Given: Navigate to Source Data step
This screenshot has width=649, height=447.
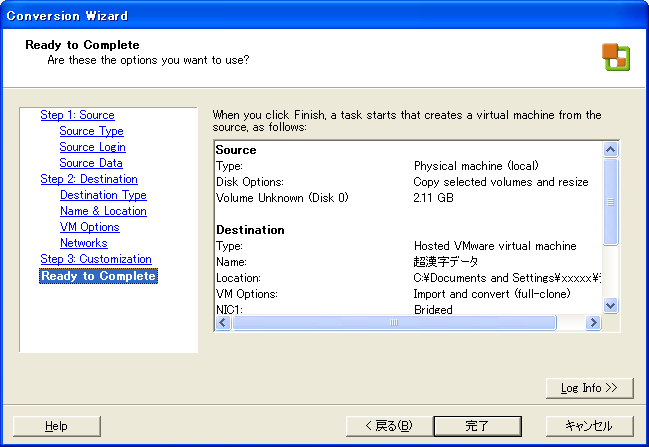Looking at the screenshot, I should [x=91, y=163].
